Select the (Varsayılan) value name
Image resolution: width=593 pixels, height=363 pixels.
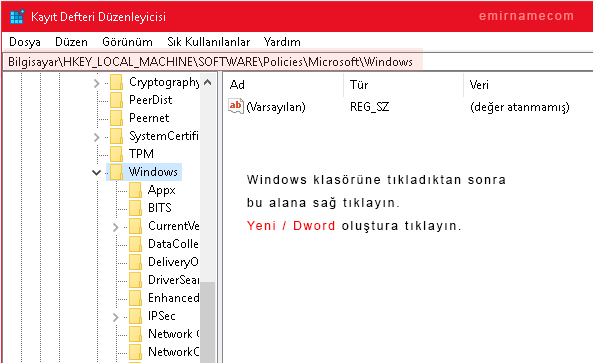tap(276, 107)
